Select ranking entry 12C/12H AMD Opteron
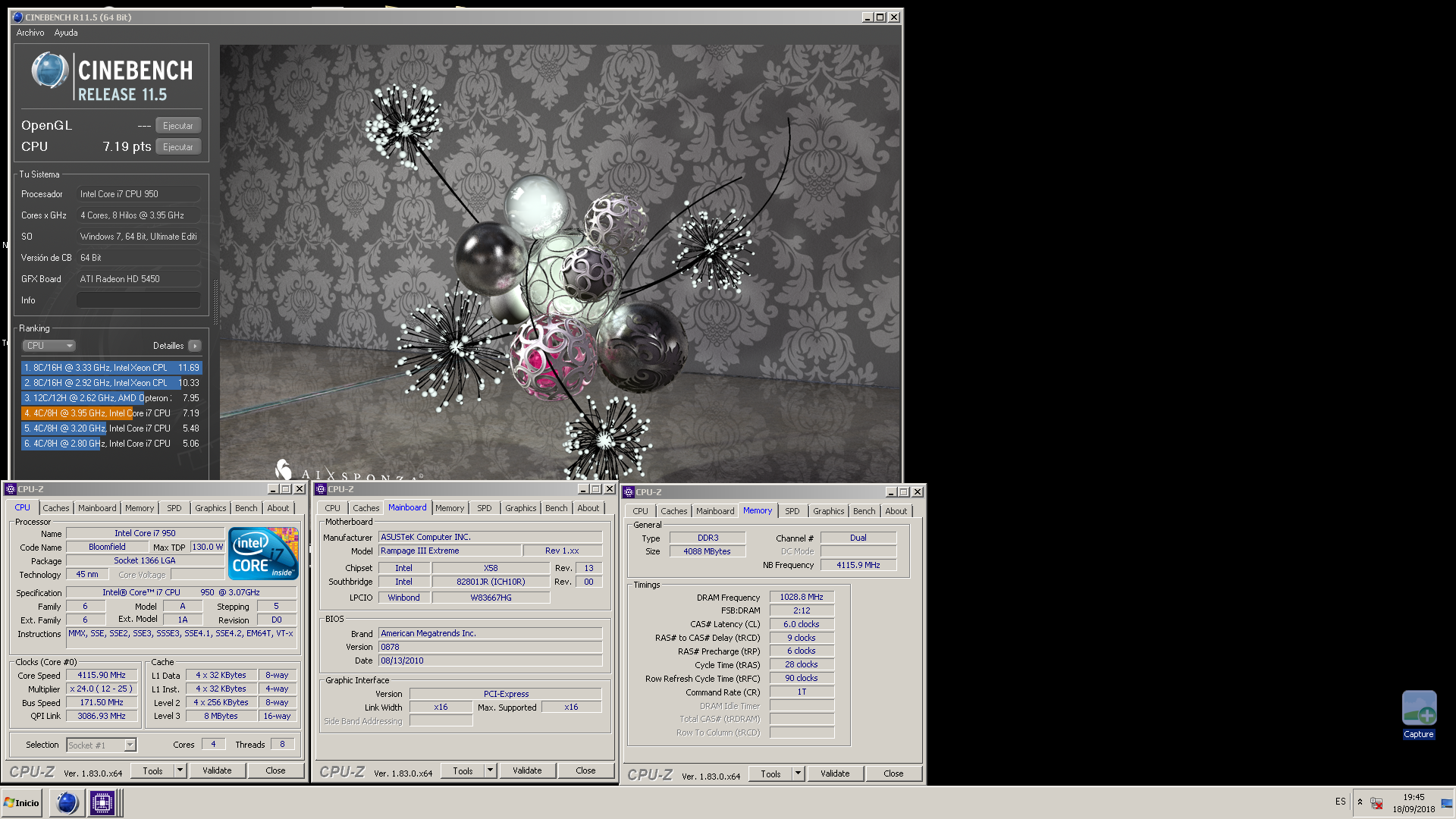Screen dimensions: 1456x819 [111, 398]
